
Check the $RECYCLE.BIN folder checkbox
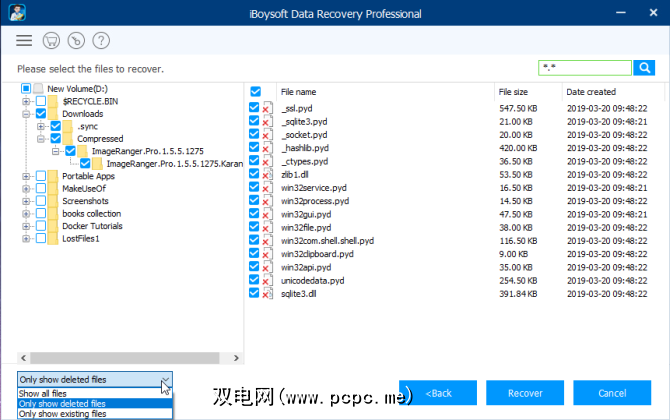41,101
